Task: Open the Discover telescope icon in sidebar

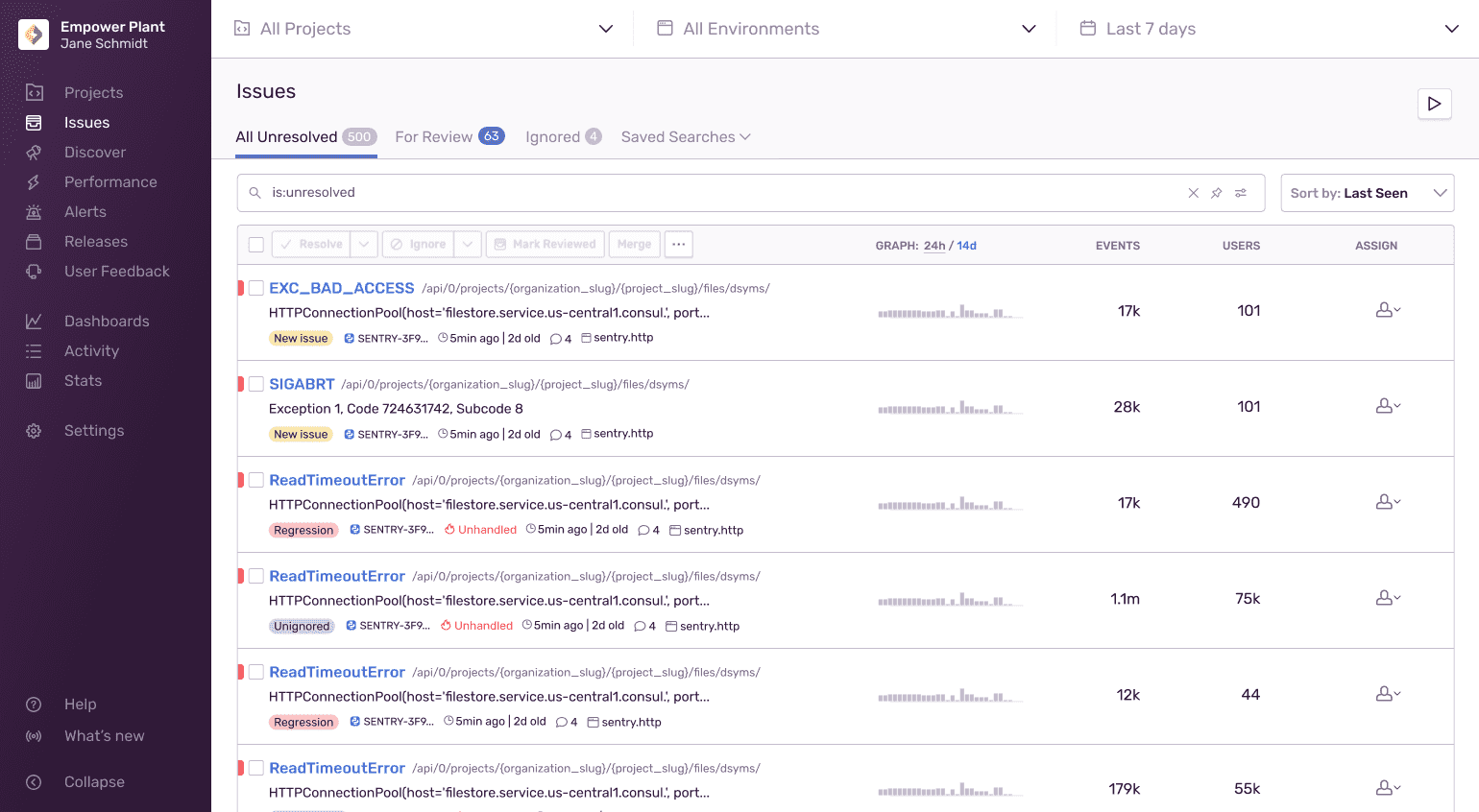Action: click(x=34, y=153)
